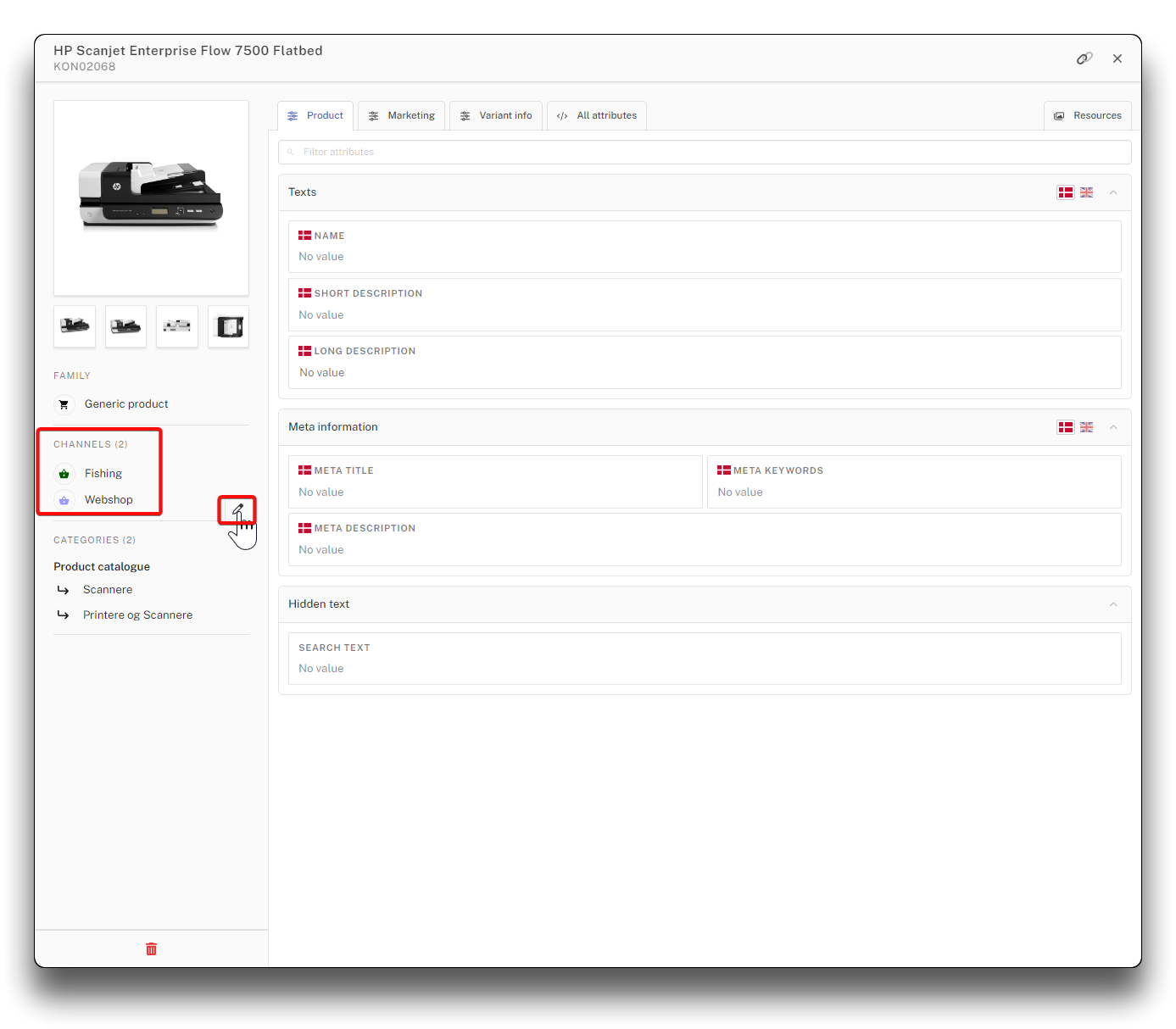Click the purple Webshop channel basket icon
The width and height of the screenshot is (1176, 1029).
[64, 500]
